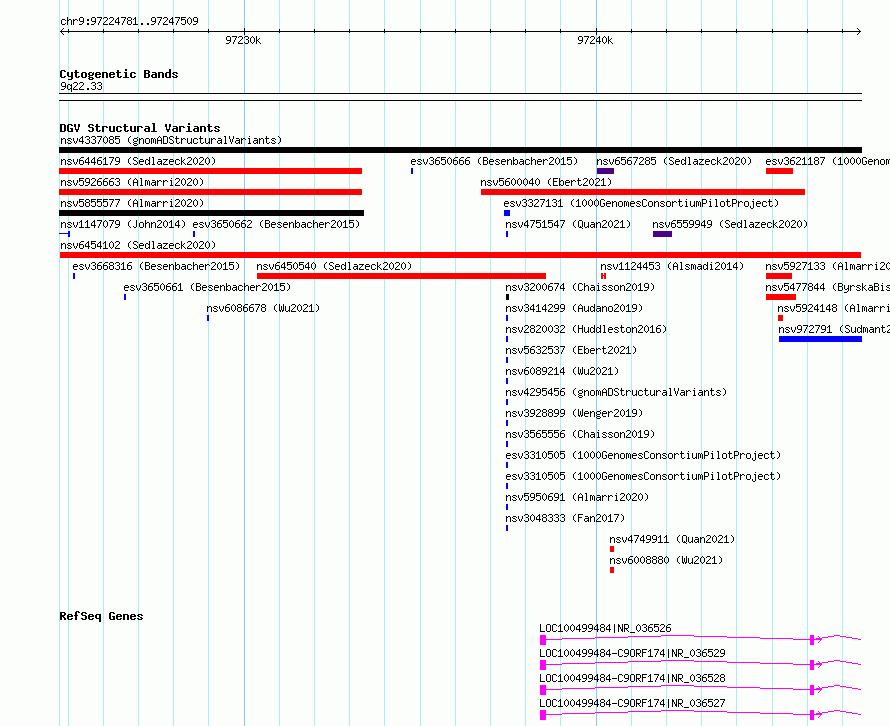Select nsv3048333 (Fan2017) label
This screenshot has height=726, width=890.
coord(565,518)
